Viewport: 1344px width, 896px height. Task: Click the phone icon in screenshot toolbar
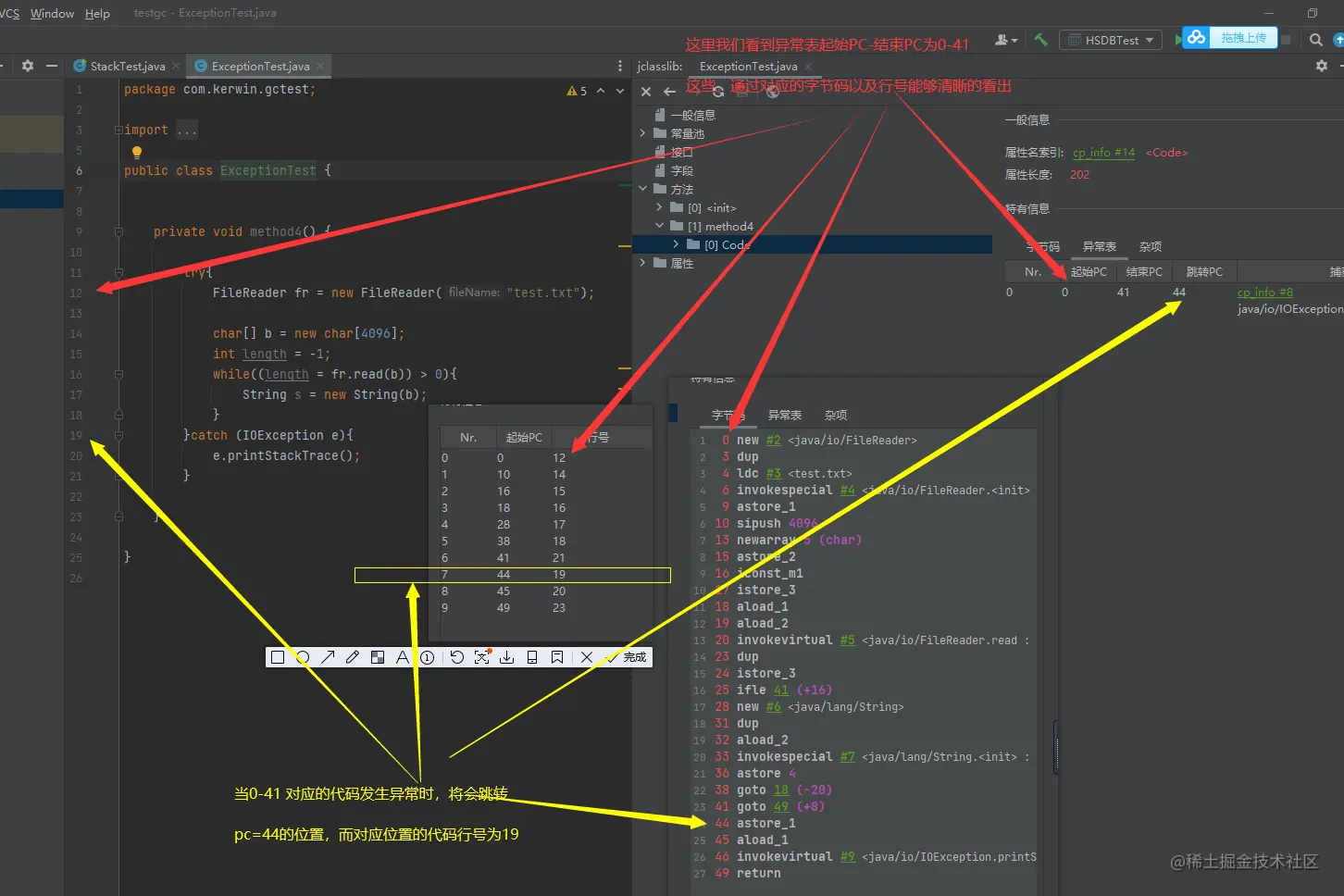click(x=532, y=657)
